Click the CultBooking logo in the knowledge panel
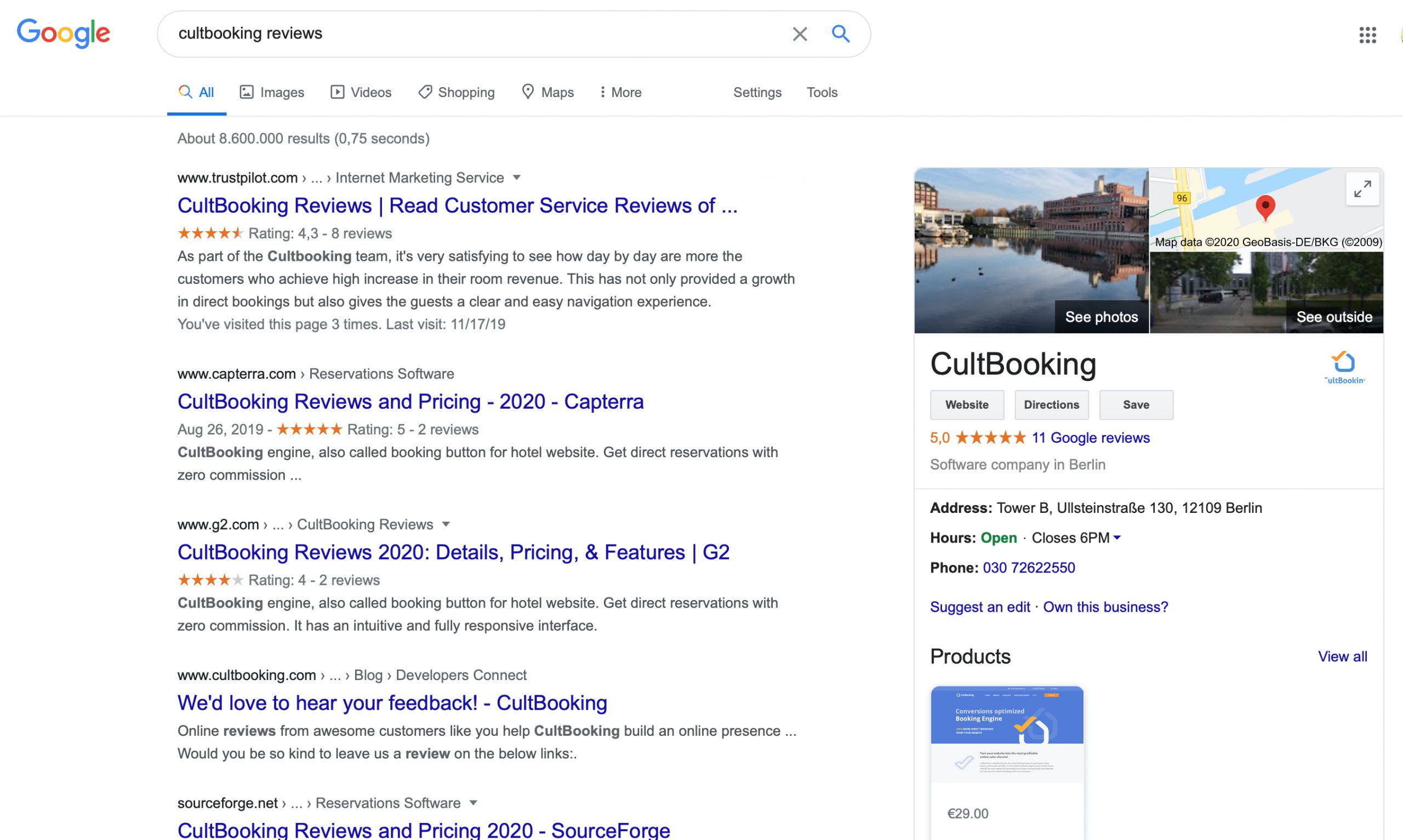The height and width of the screenshot is (840, 1403). coord(1345,366)
